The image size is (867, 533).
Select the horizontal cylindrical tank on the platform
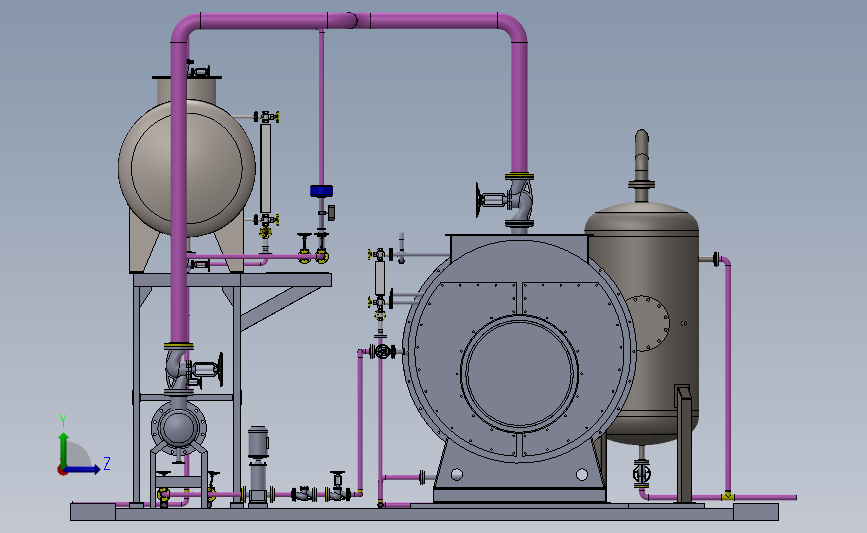tap(187, 168)
